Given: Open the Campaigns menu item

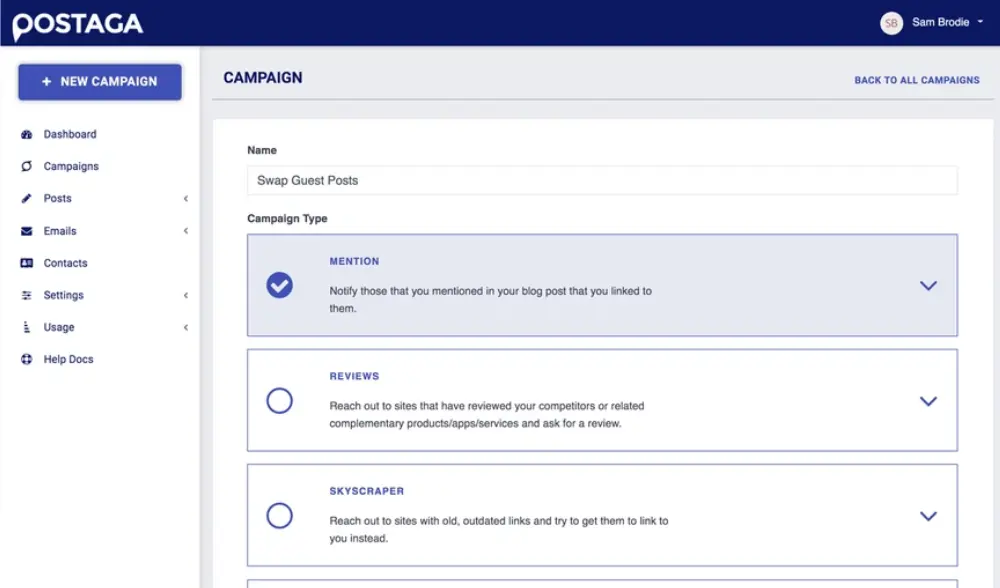Looking at the screenshot, I should (x=71, y=166).
